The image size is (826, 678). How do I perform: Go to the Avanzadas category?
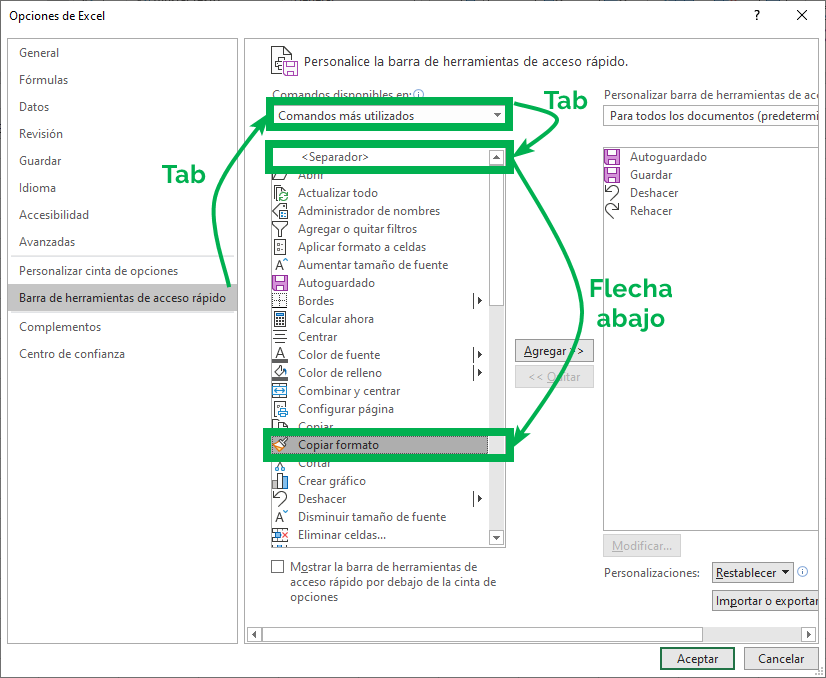(x=122, y=242)
